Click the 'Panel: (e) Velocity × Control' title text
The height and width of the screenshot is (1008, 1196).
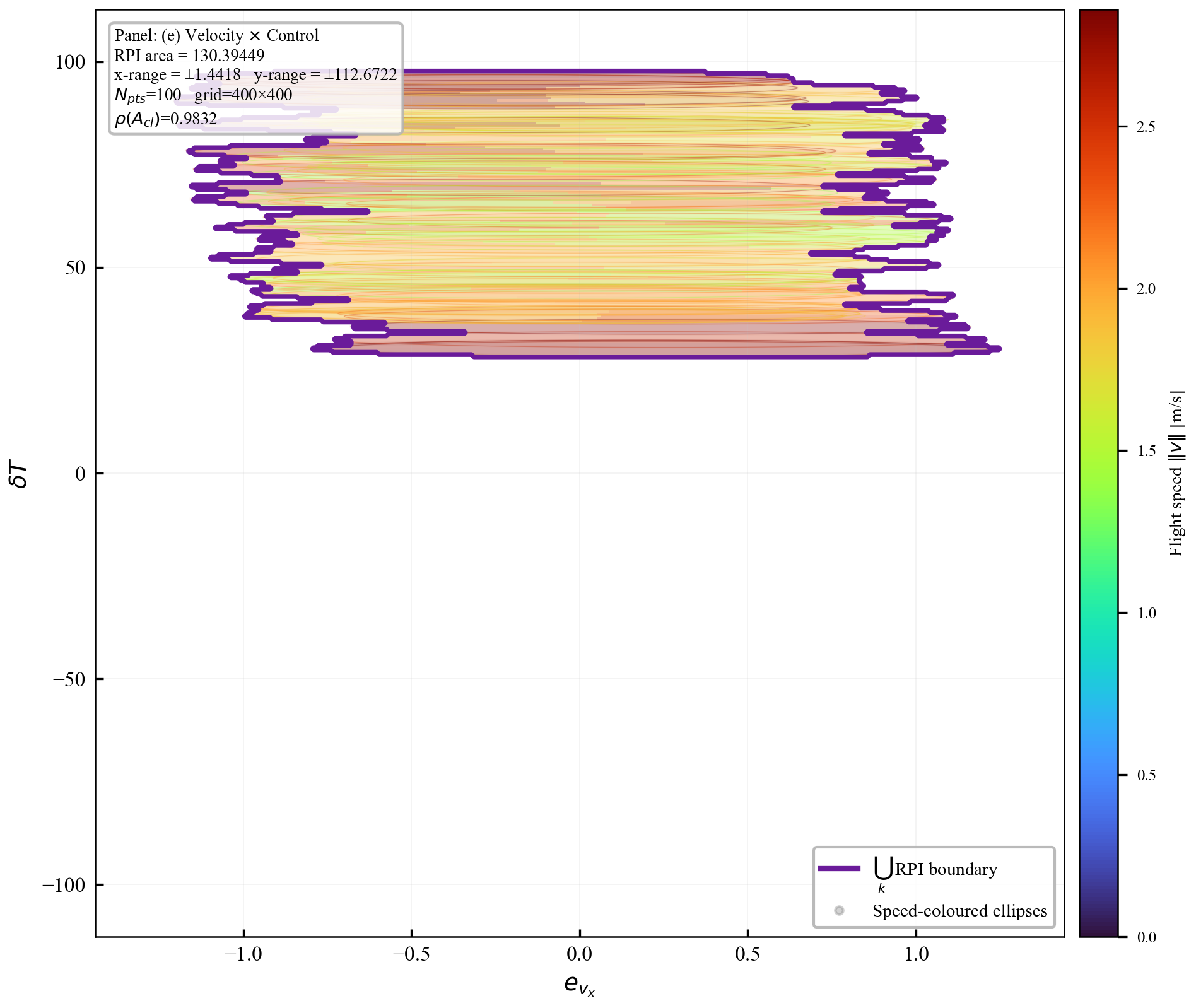pos(216,35)
